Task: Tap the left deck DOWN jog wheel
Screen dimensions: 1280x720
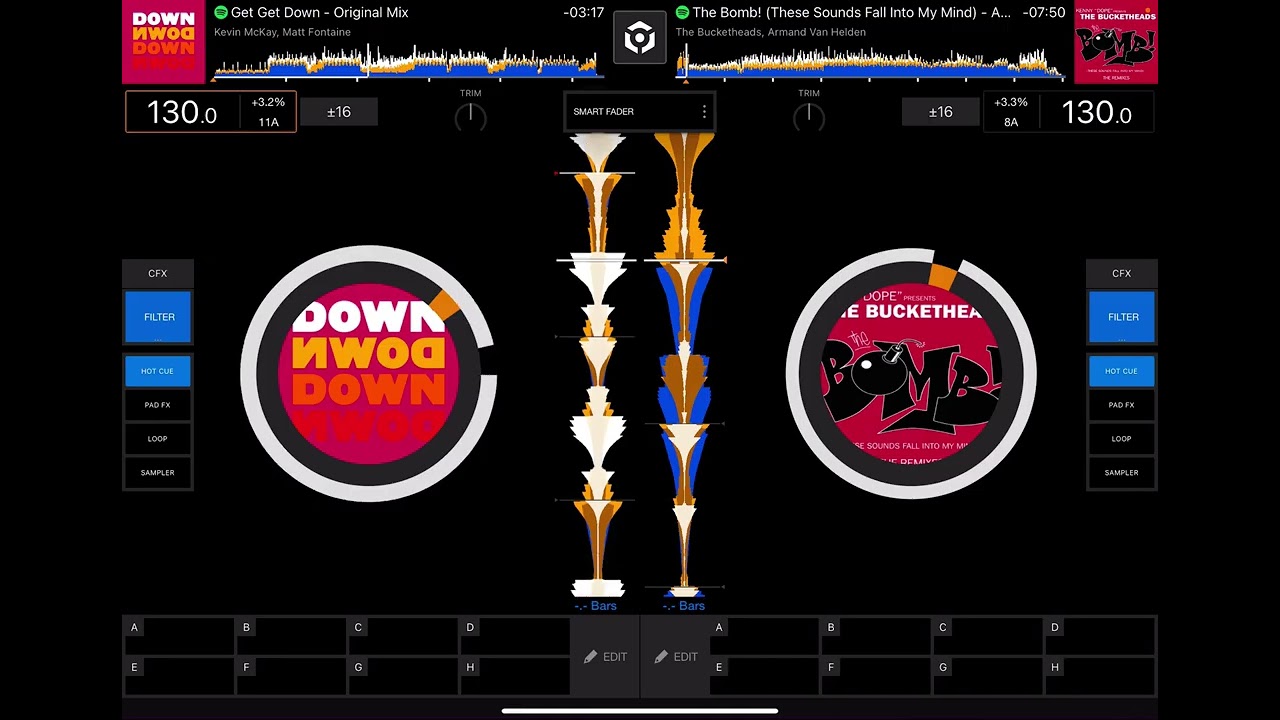Action: (x=368, y=373)
